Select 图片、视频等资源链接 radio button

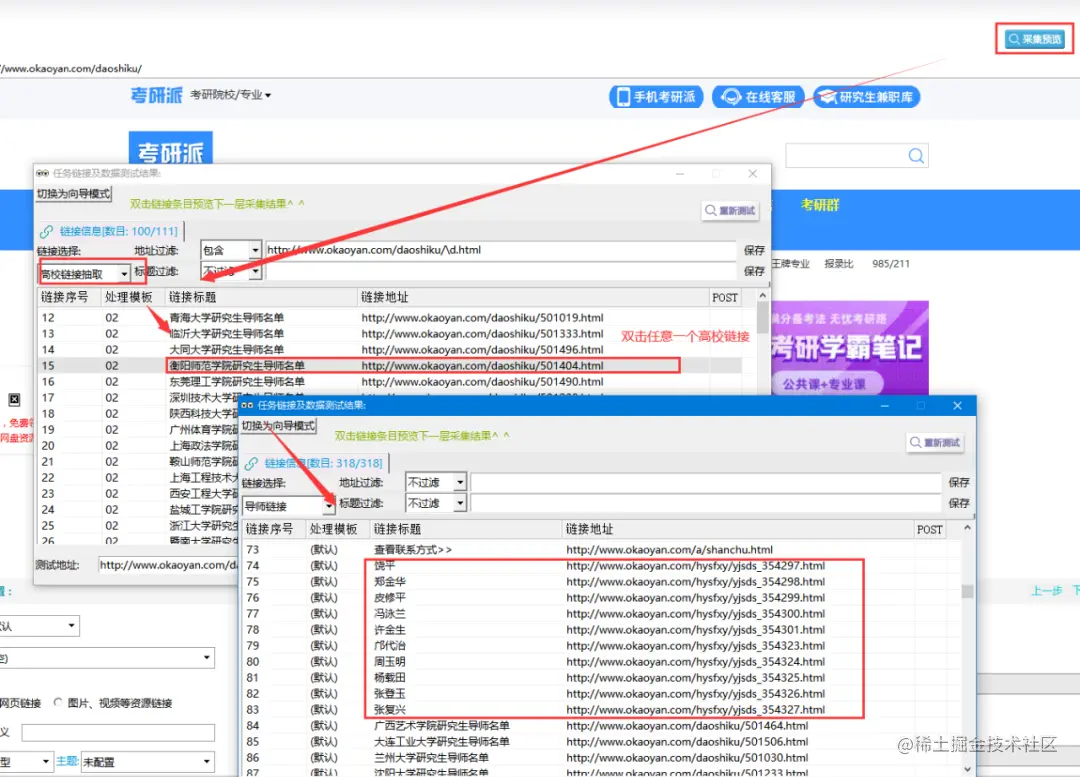58,703
